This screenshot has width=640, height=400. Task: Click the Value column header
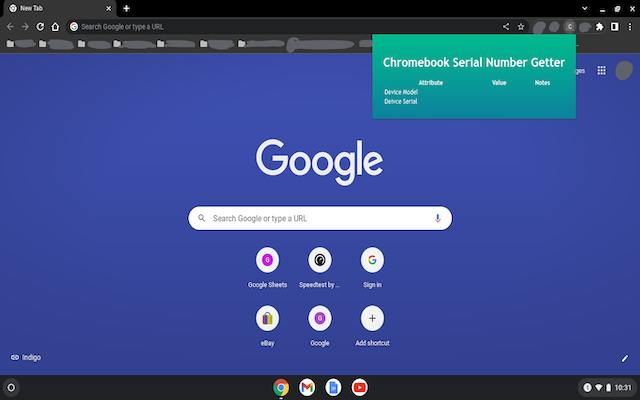(499, 82)
